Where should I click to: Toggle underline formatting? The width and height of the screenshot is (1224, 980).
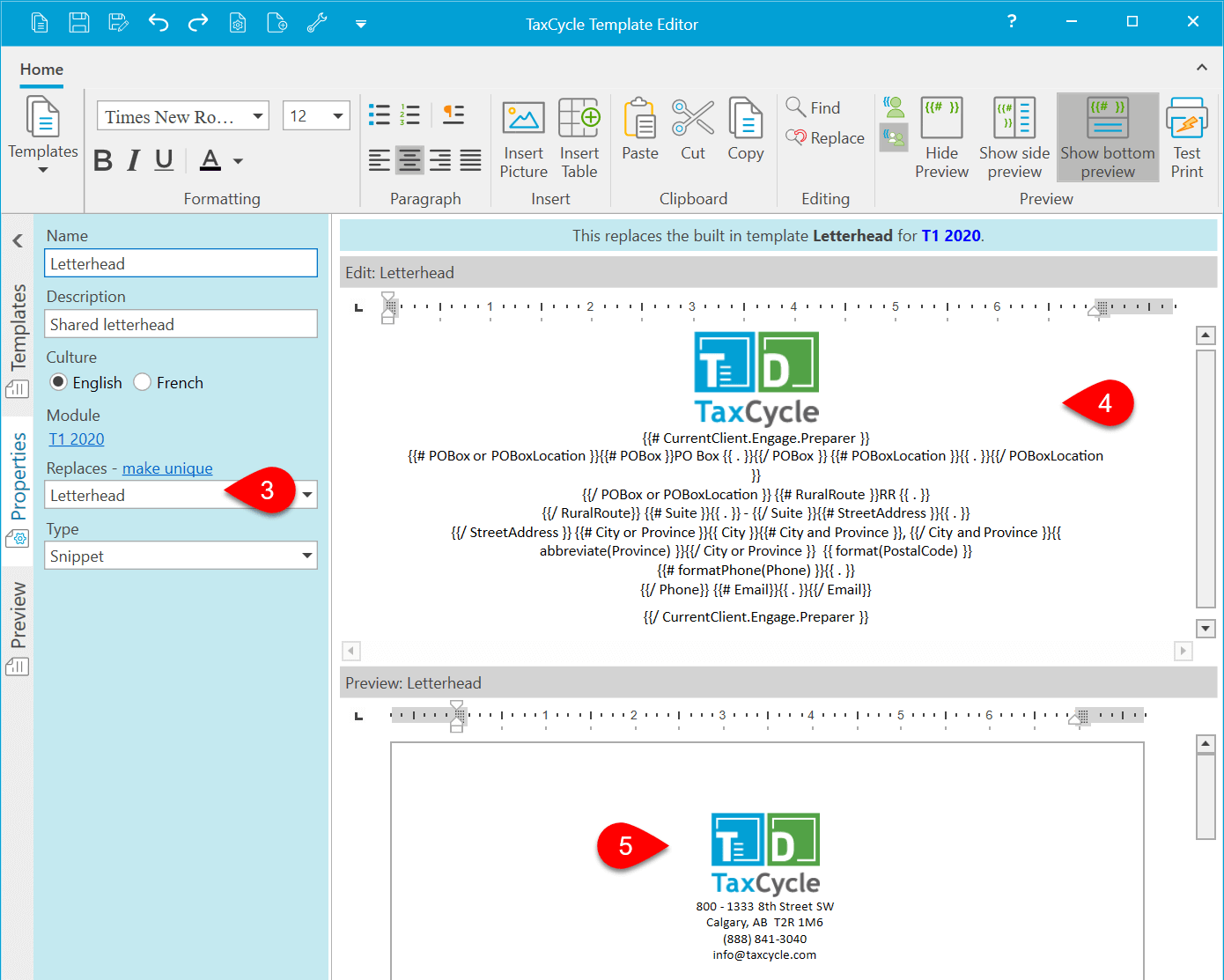(164, 160)
